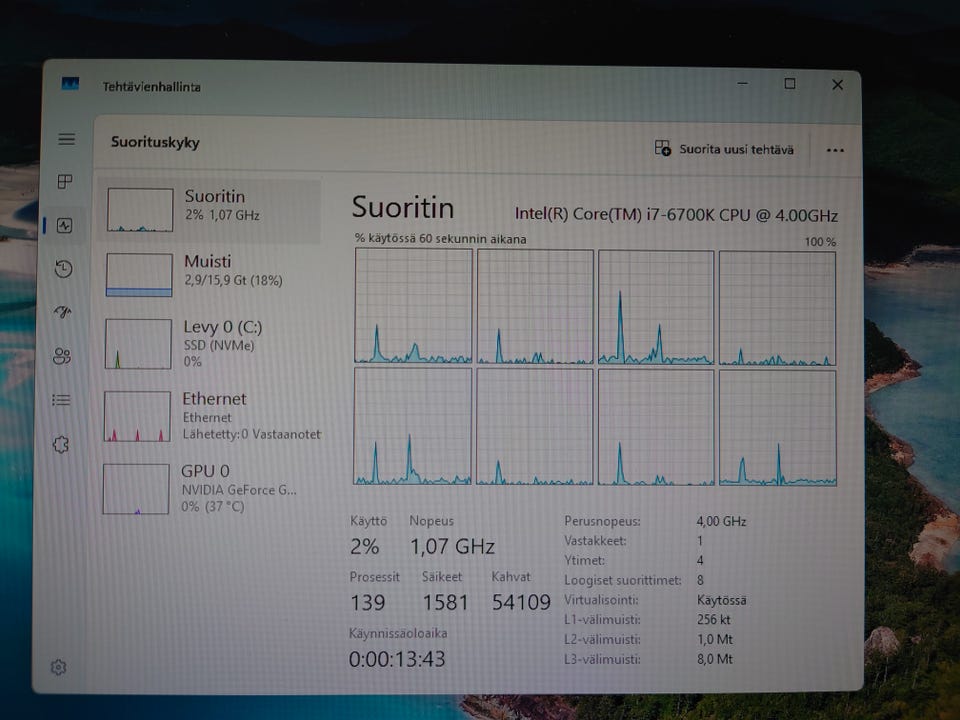Screen dimensions: 960x720
Task: Click the Levy 0 mini graph thumbnail
Action: point(138,343)
